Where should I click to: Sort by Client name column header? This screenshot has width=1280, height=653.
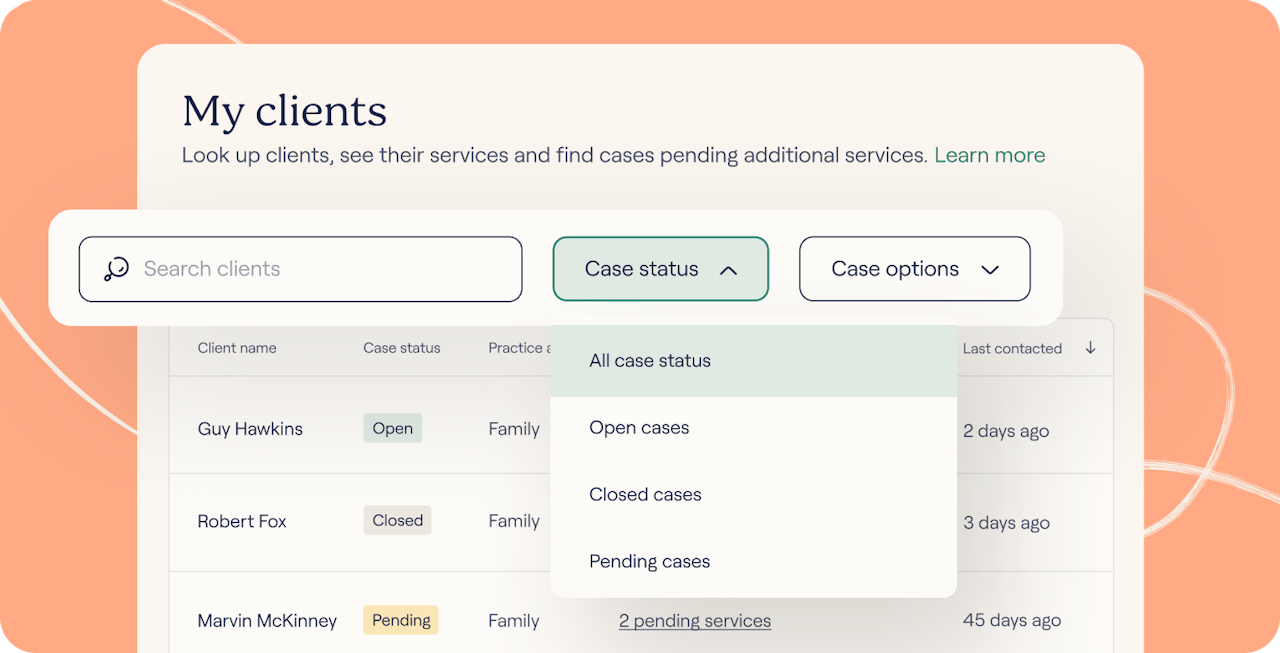click(x=237, y=348)
